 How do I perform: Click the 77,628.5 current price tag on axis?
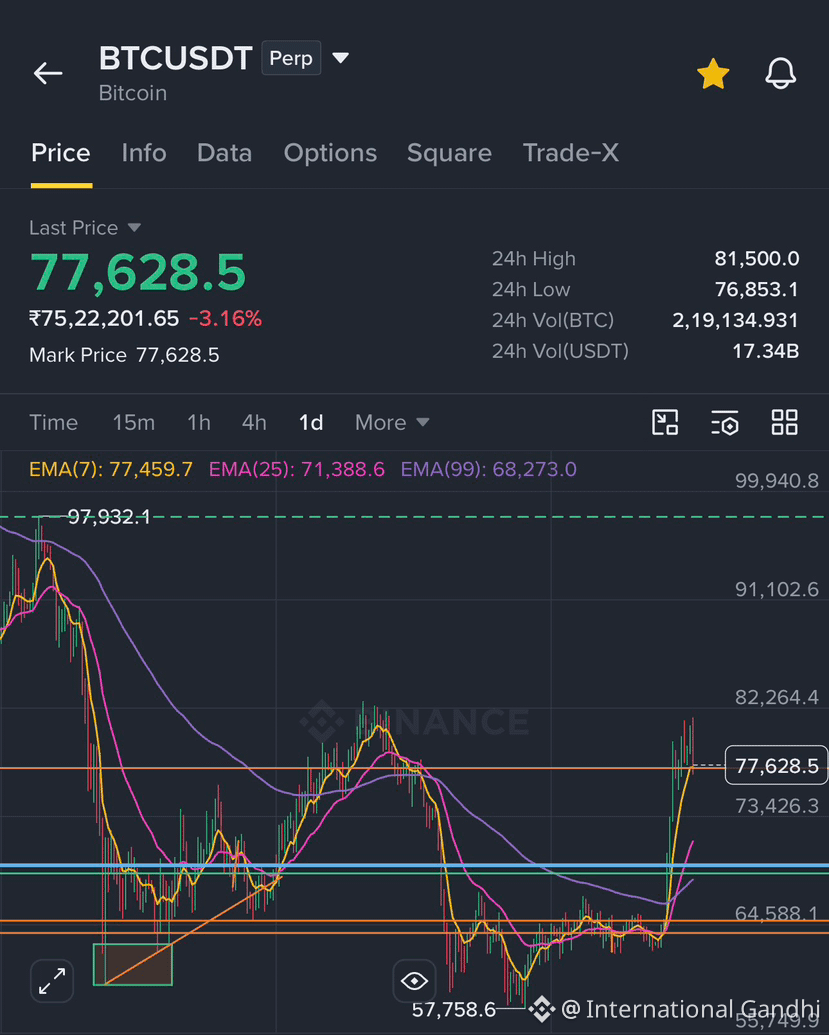pyautogui.click(x=776, y=766)
